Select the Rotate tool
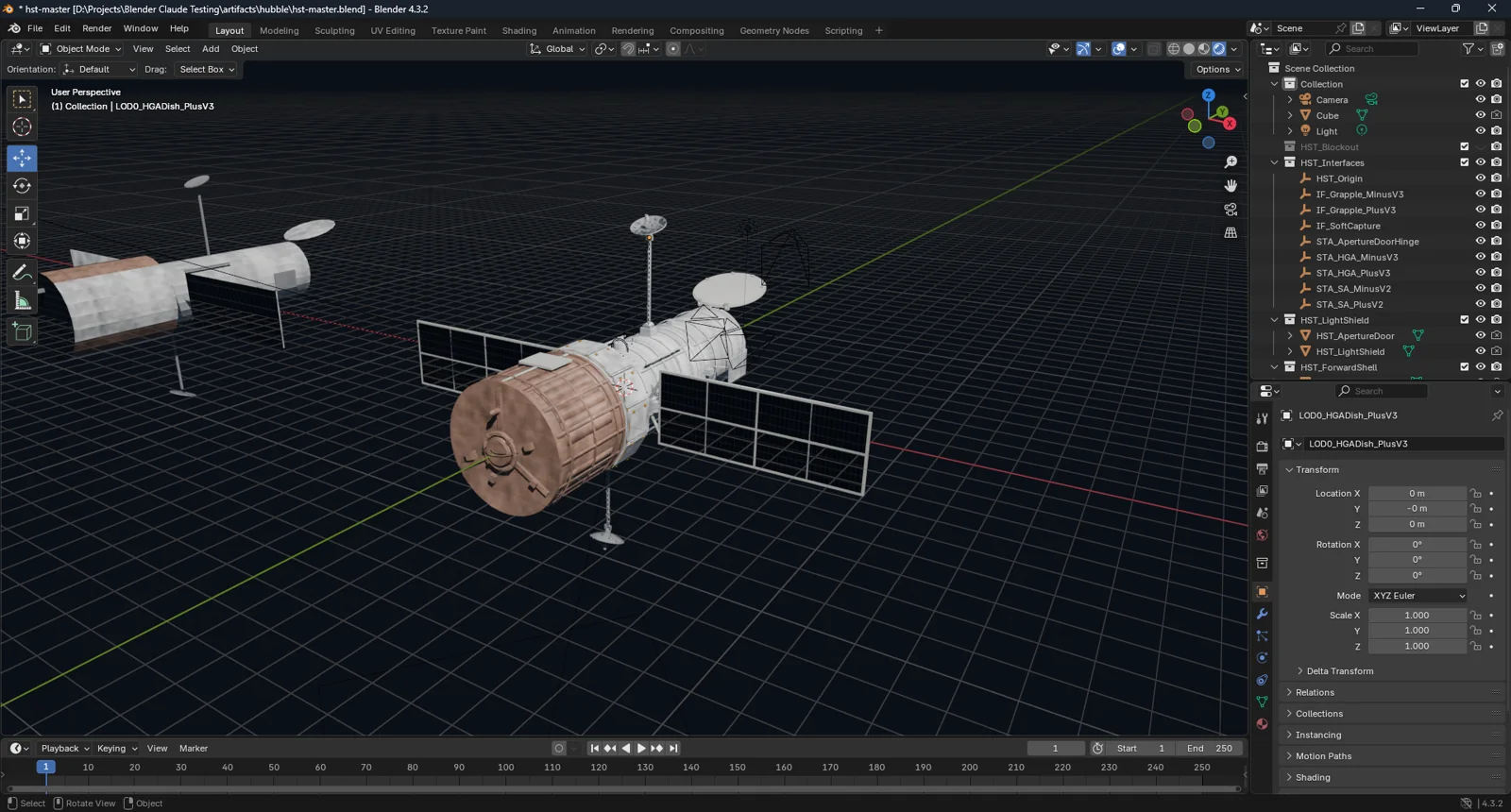The width and height of the screenshot is (1511, 812). (x=22, y=186)
